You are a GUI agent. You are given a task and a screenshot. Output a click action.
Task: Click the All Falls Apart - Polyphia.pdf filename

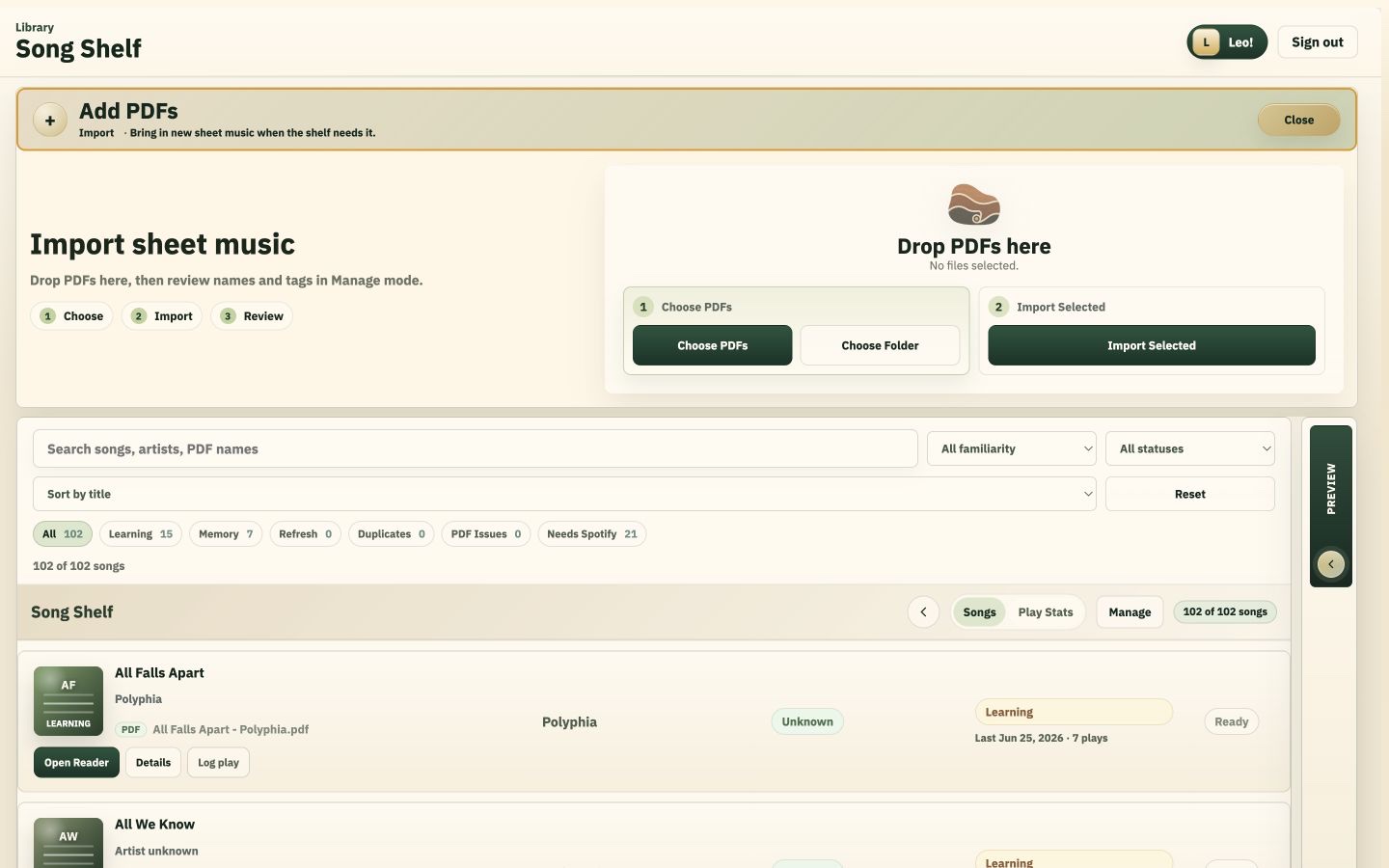pyautogui.click(x=231, y=729)
